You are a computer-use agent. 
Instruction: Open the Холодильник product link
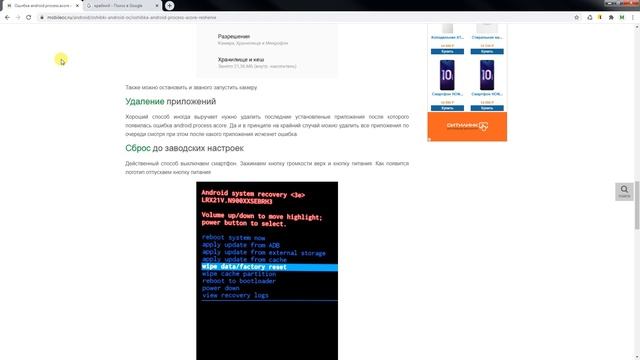447,38
